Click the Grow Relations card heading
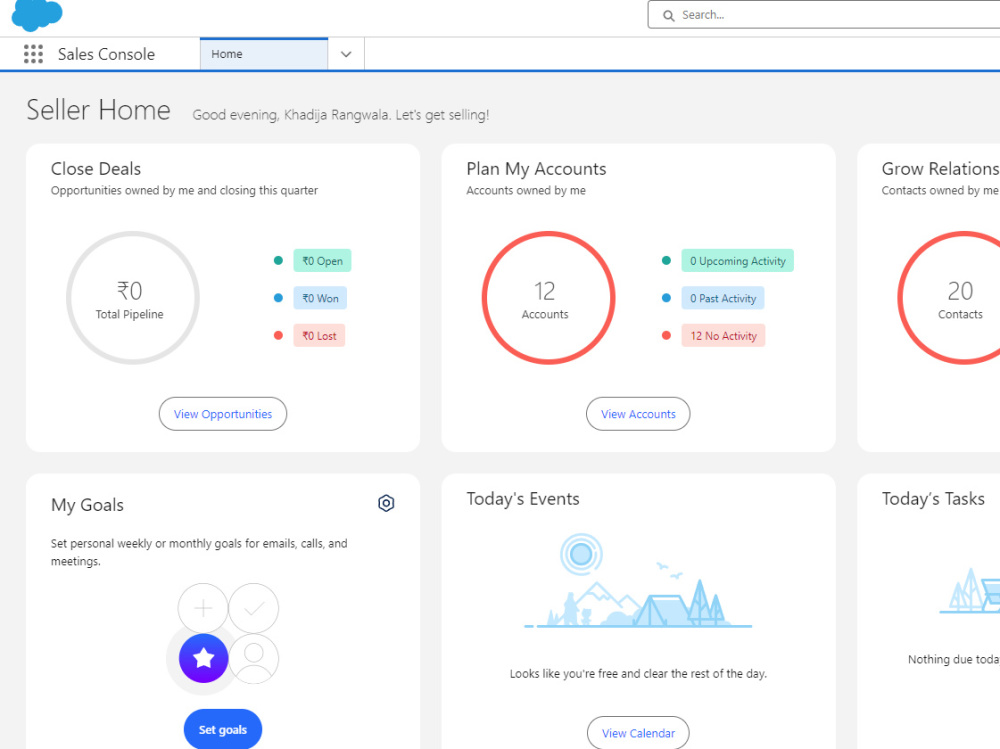Viewport: 1000px width, 749px height. pos(941,169)
